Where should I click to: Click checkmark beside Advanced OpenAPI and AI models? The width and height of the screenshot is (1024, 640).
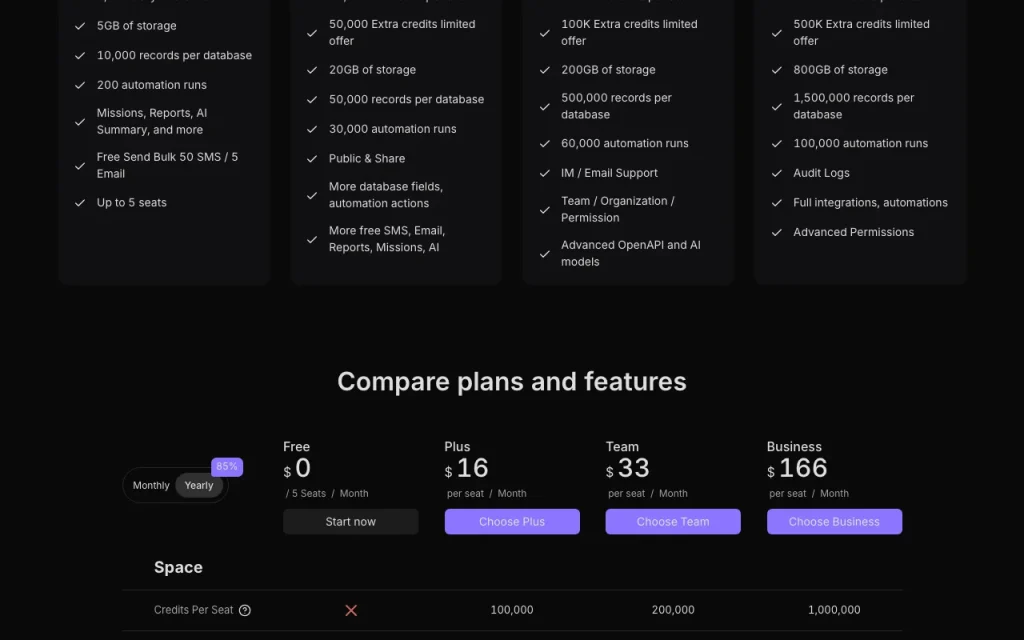tap(544, 254)
